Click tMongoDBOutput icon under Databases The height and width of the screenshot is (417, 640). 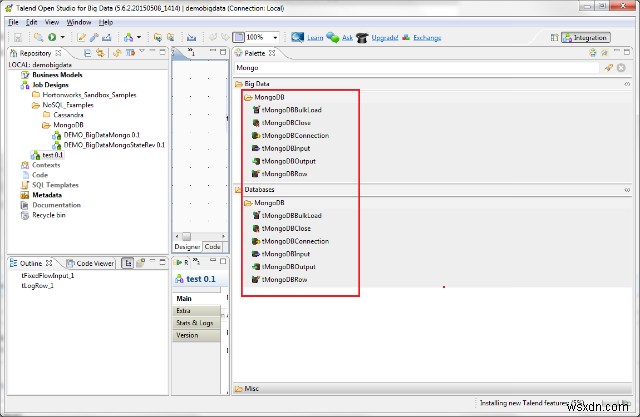click(256, 266)
